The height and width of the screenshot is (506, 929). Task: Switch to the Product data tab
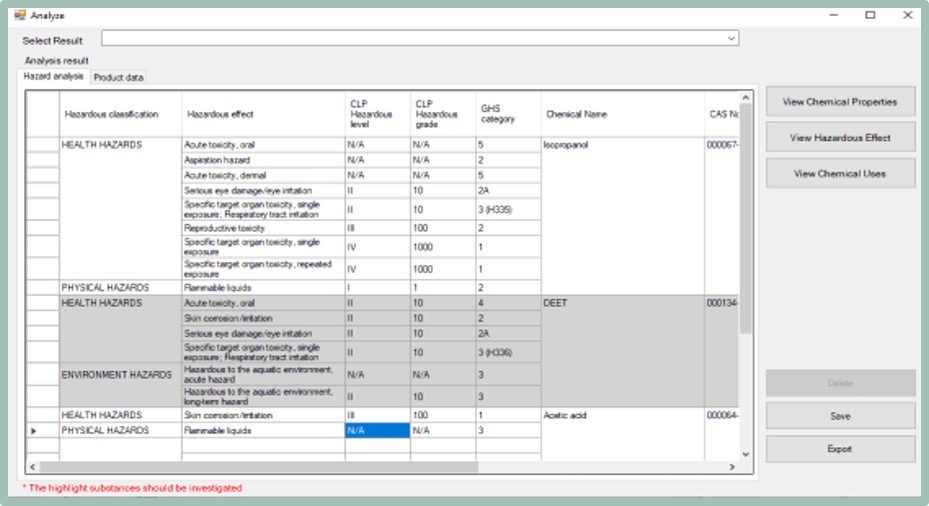[118, 78]
